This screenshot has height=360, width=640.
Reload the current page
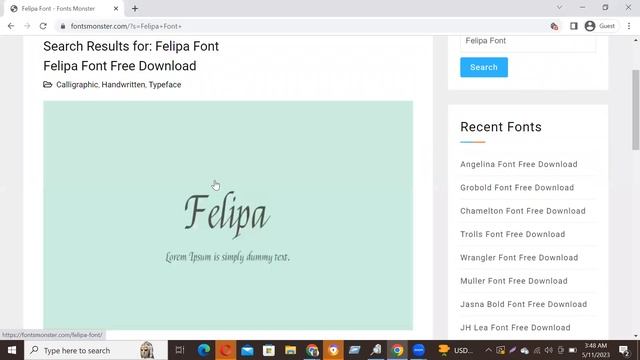[43, 26]
